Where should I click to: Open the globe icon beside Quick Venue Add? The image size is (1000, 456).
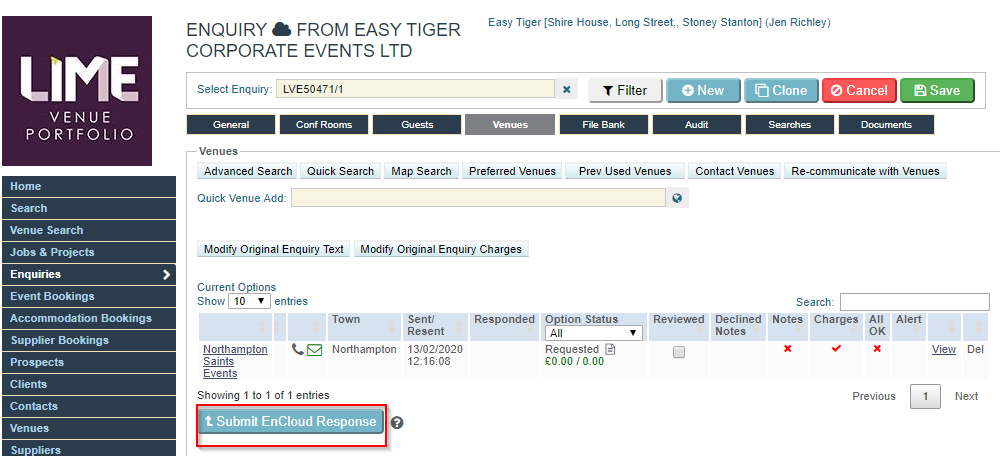click(677, 198)
